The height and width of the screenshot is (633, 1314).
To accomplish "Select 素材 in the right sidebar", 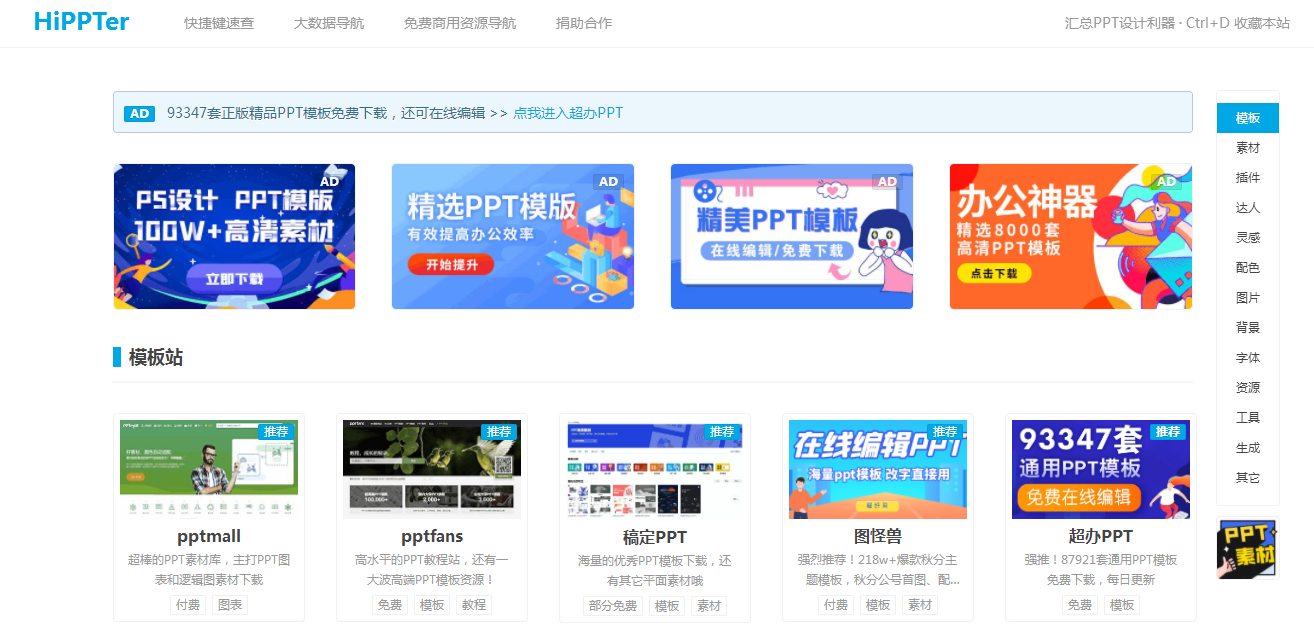I will 1247,148.
